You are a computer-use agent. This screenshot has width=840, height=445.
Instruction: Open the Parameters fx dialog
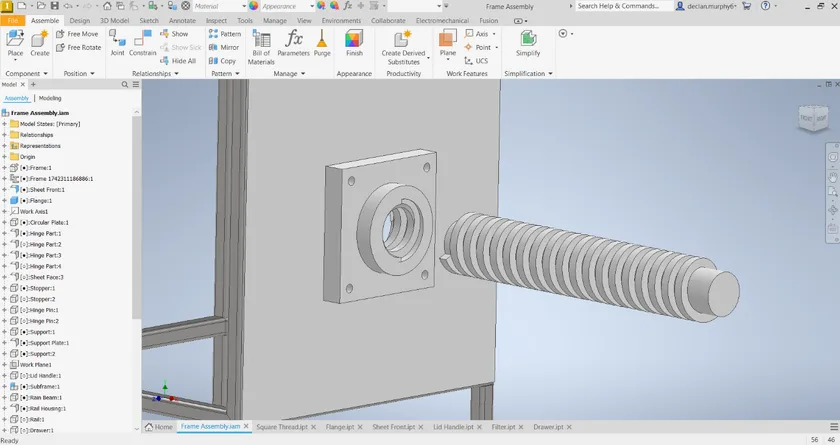(x=294, y=43)
